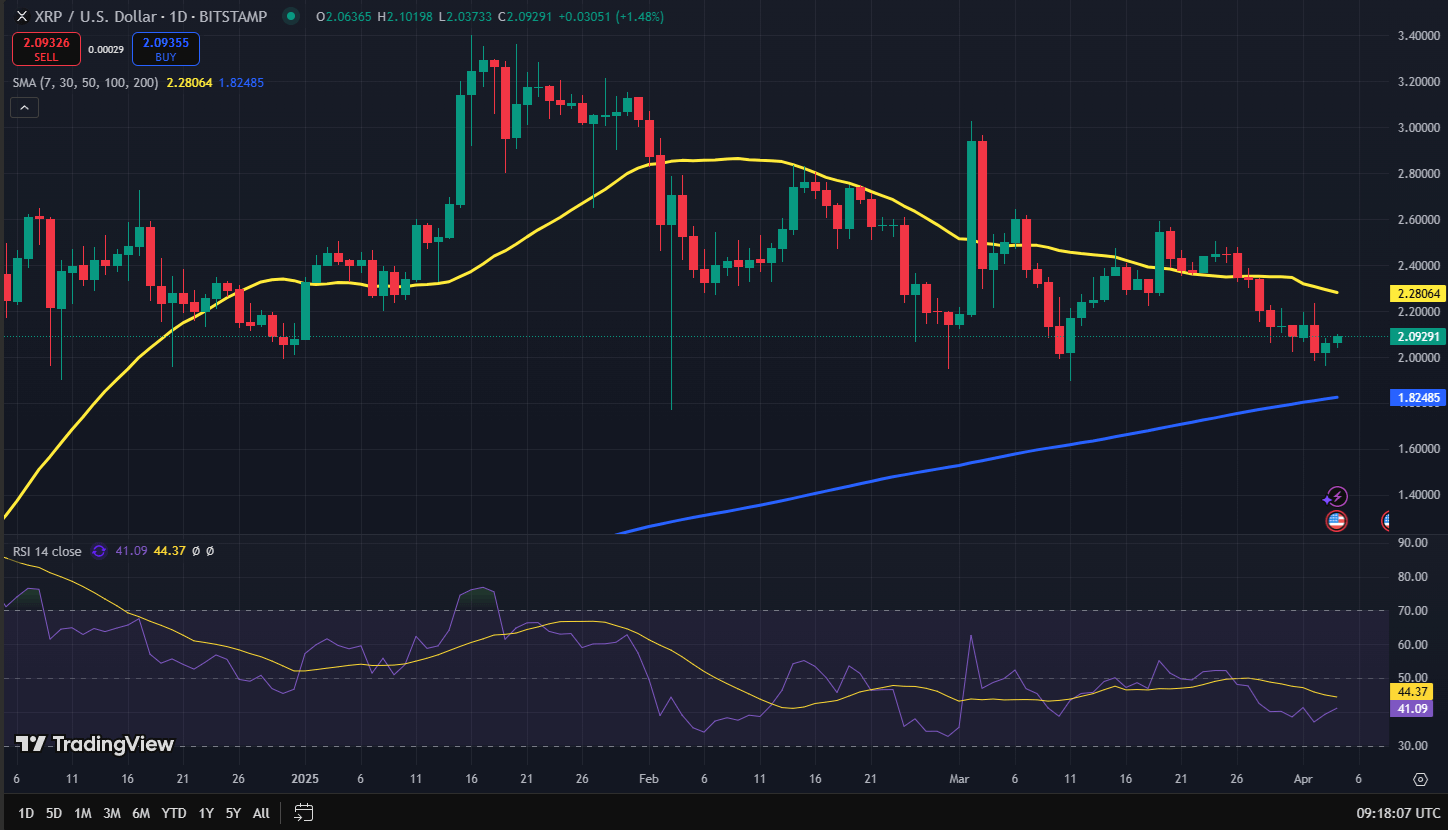1448x830 pixels.
Task: Select the 1M time range
Action: (x=83, y=813)
